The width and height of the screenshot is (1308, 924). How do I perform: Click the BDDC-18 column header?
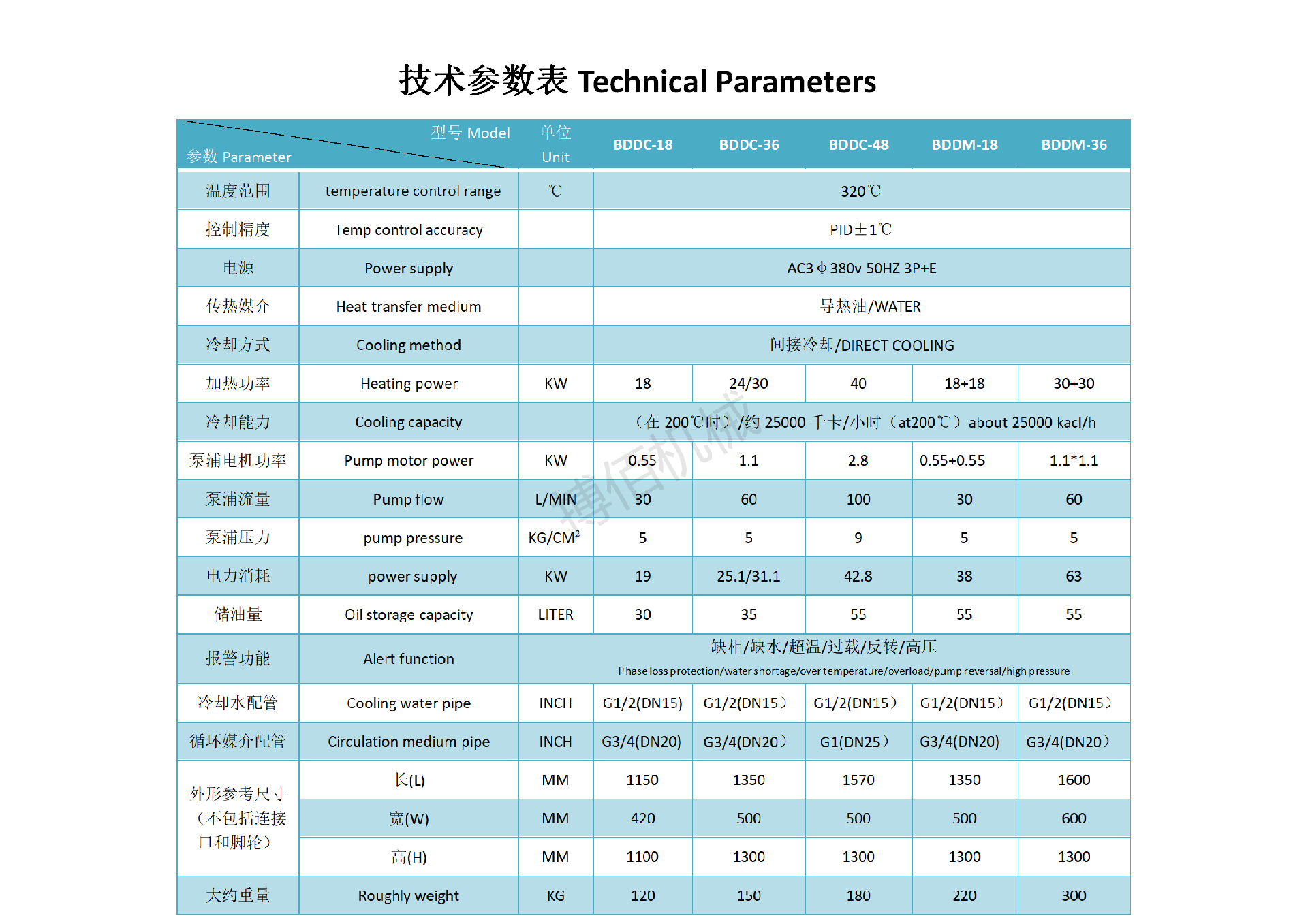pyautogui.click(x=642, y=145)
